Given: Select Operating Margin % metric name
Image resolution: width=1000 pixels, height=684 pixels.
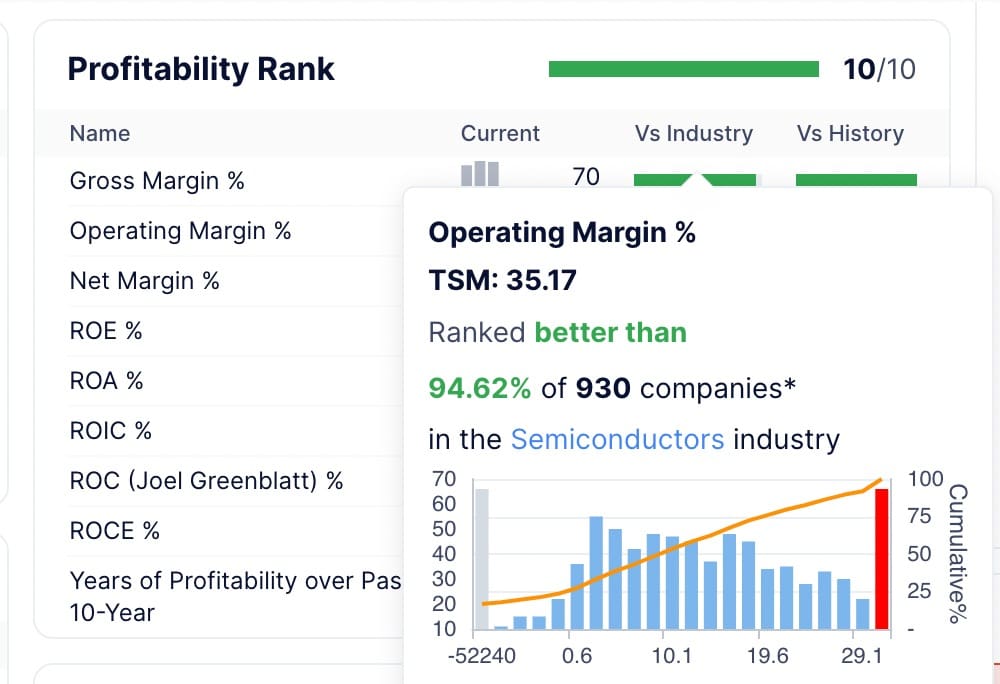Looking at the screenshot, I should point(180,231).
